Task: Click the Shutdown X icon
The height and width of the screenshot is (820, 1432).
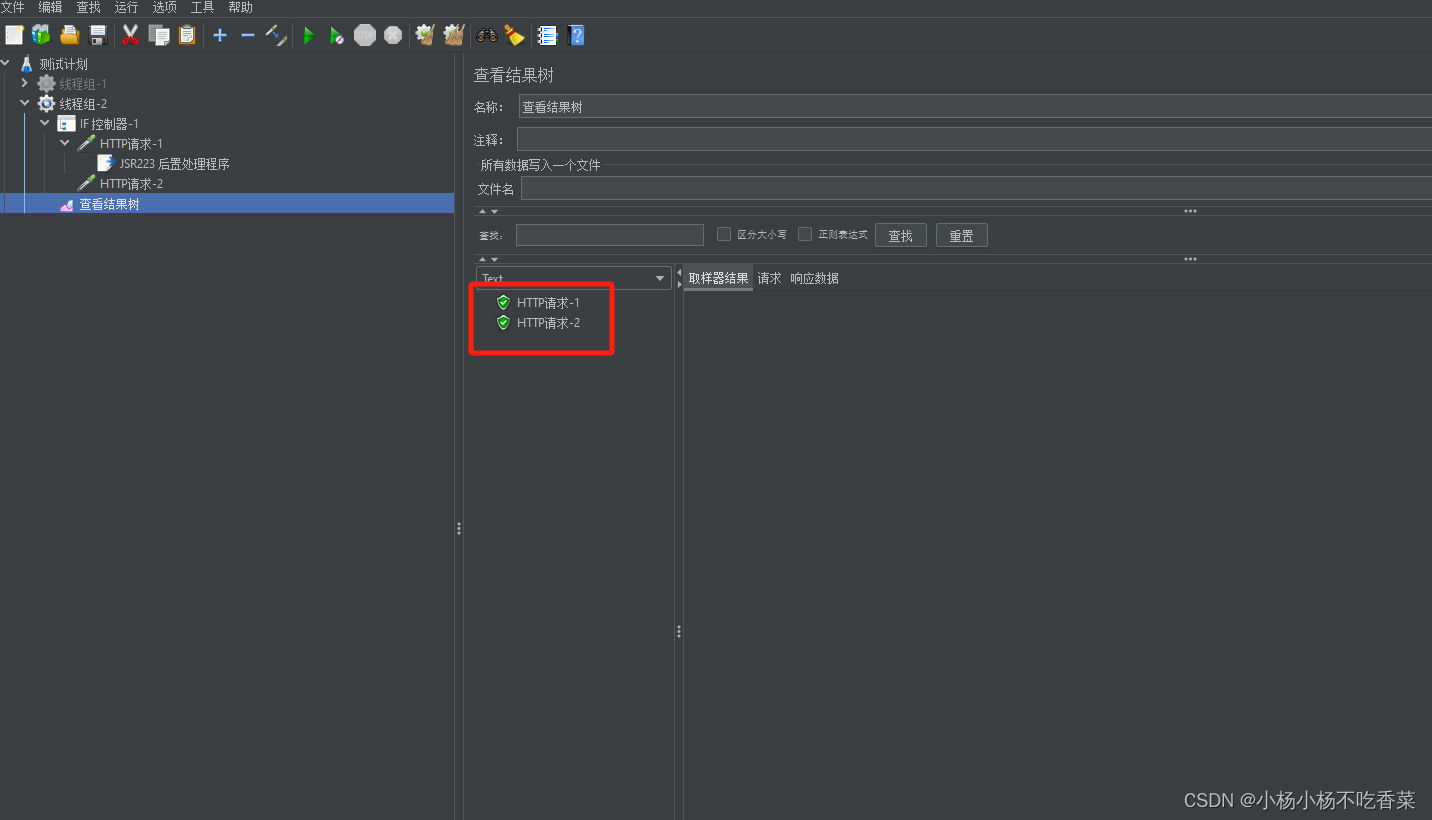Action: coord(393,35)
